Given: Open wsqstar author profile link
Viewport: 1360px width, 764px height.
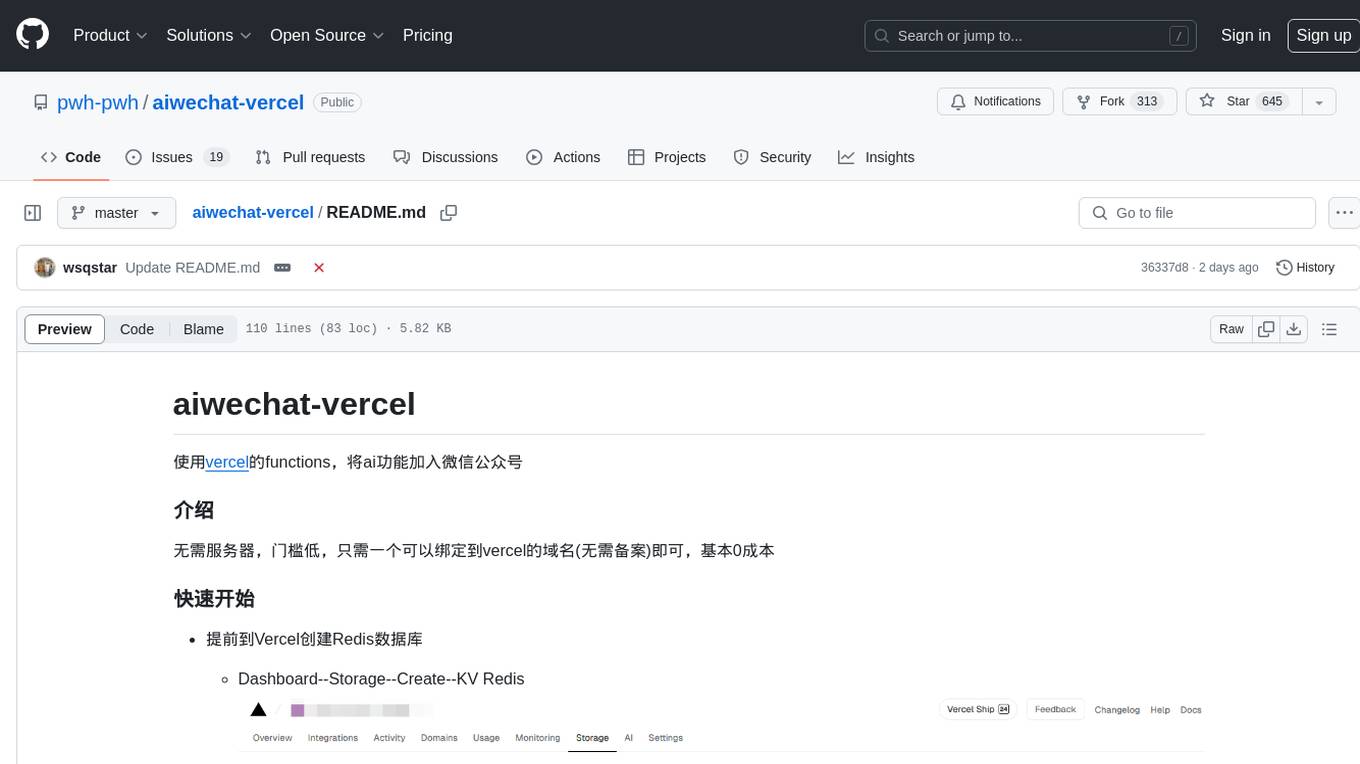Looking at the screenshot, I should [90, 268].
